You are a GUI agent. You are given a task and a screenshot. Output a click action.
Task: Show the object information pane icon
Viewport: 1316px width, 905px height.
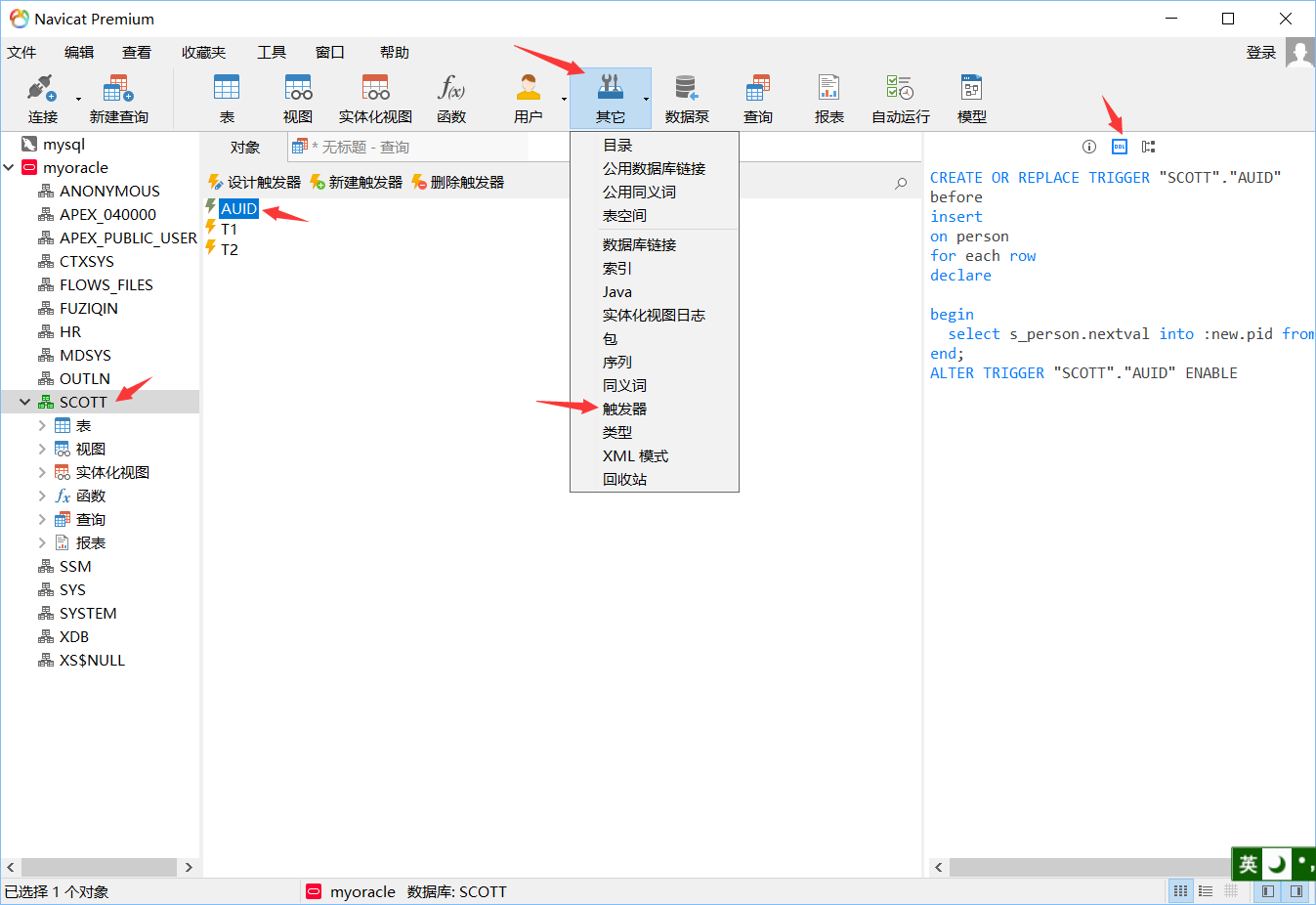(1089, 147)
